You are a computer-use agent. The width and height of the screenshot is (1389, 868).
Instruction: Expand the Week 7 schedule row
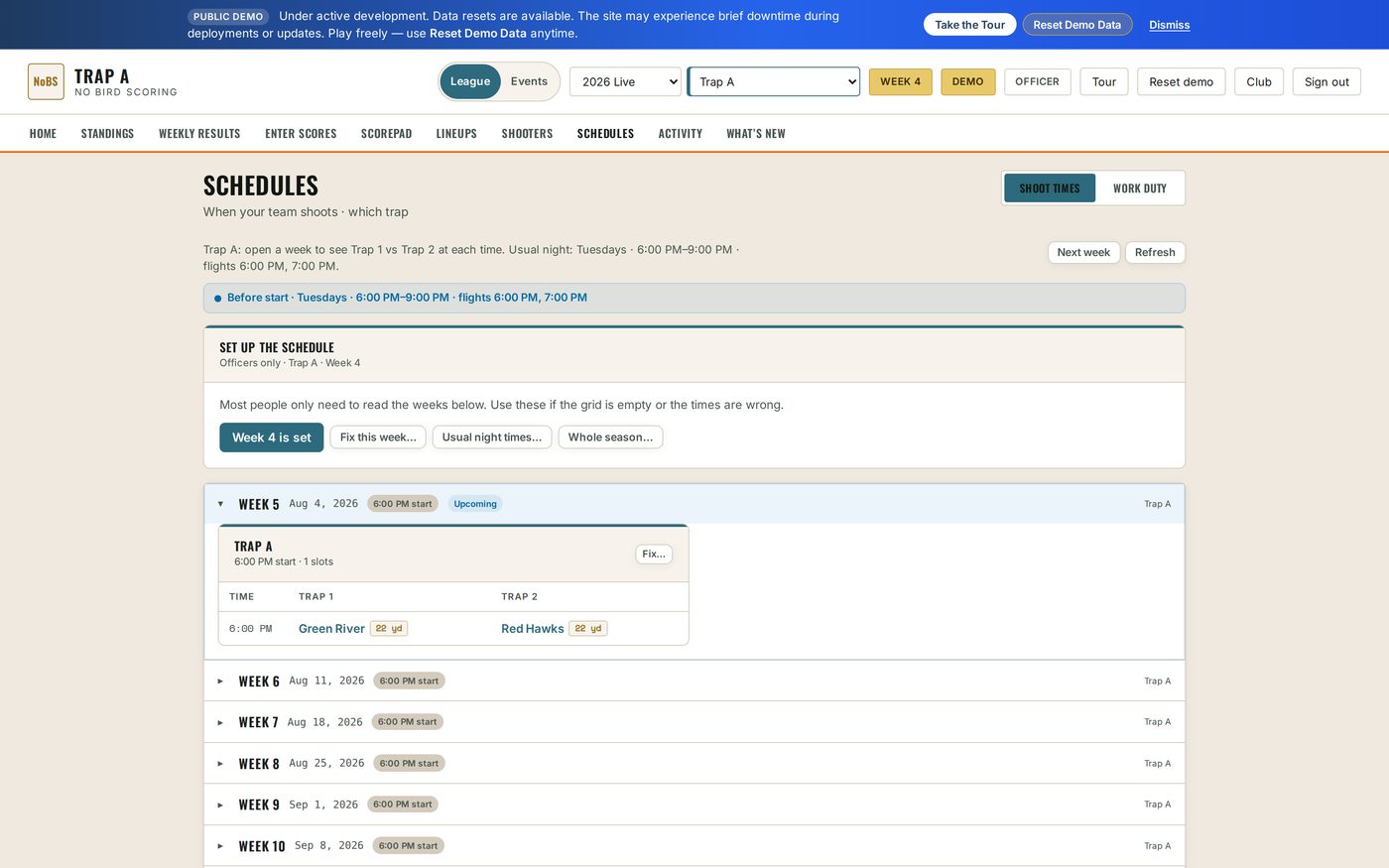[x=694, y=722]
